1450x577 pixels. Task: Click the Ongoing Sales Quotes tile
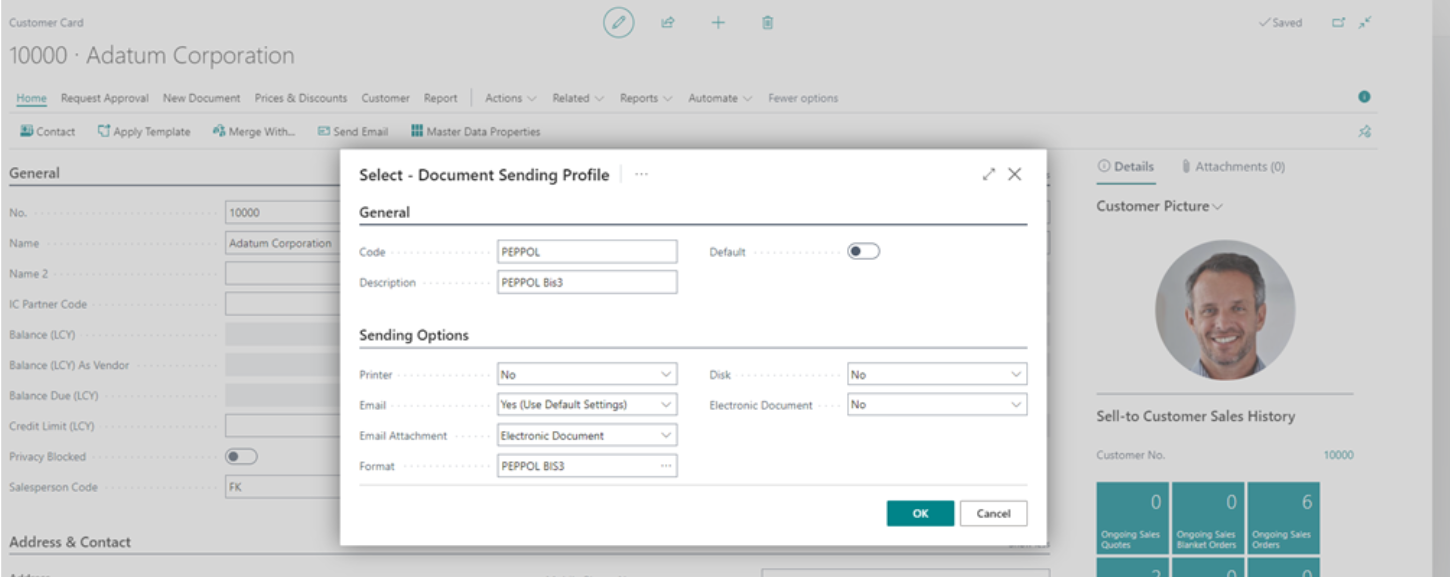(1133, 518)
